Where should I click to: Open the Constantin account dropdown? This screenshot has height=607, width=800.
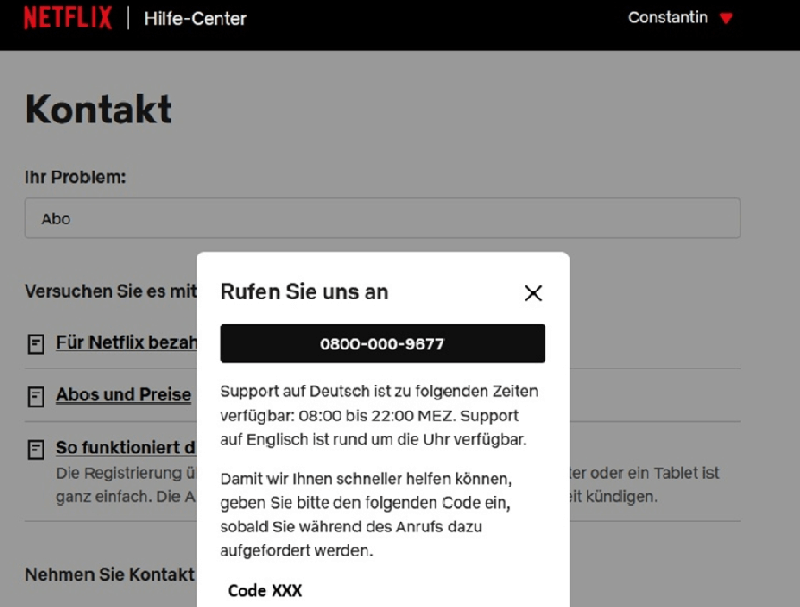(x=680, y=18)
